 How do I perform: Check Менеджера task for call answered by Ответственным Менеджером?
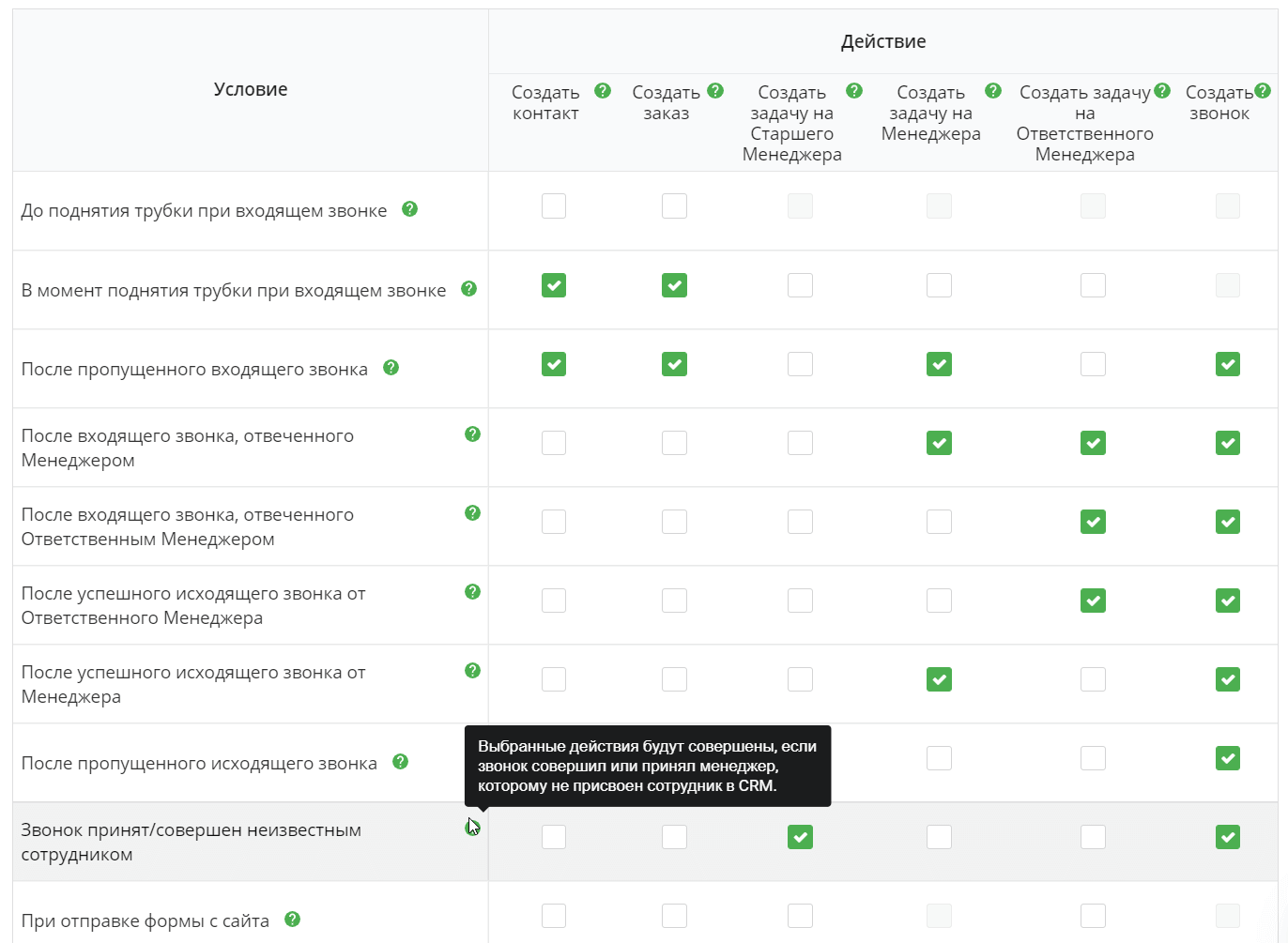point(939,522)
